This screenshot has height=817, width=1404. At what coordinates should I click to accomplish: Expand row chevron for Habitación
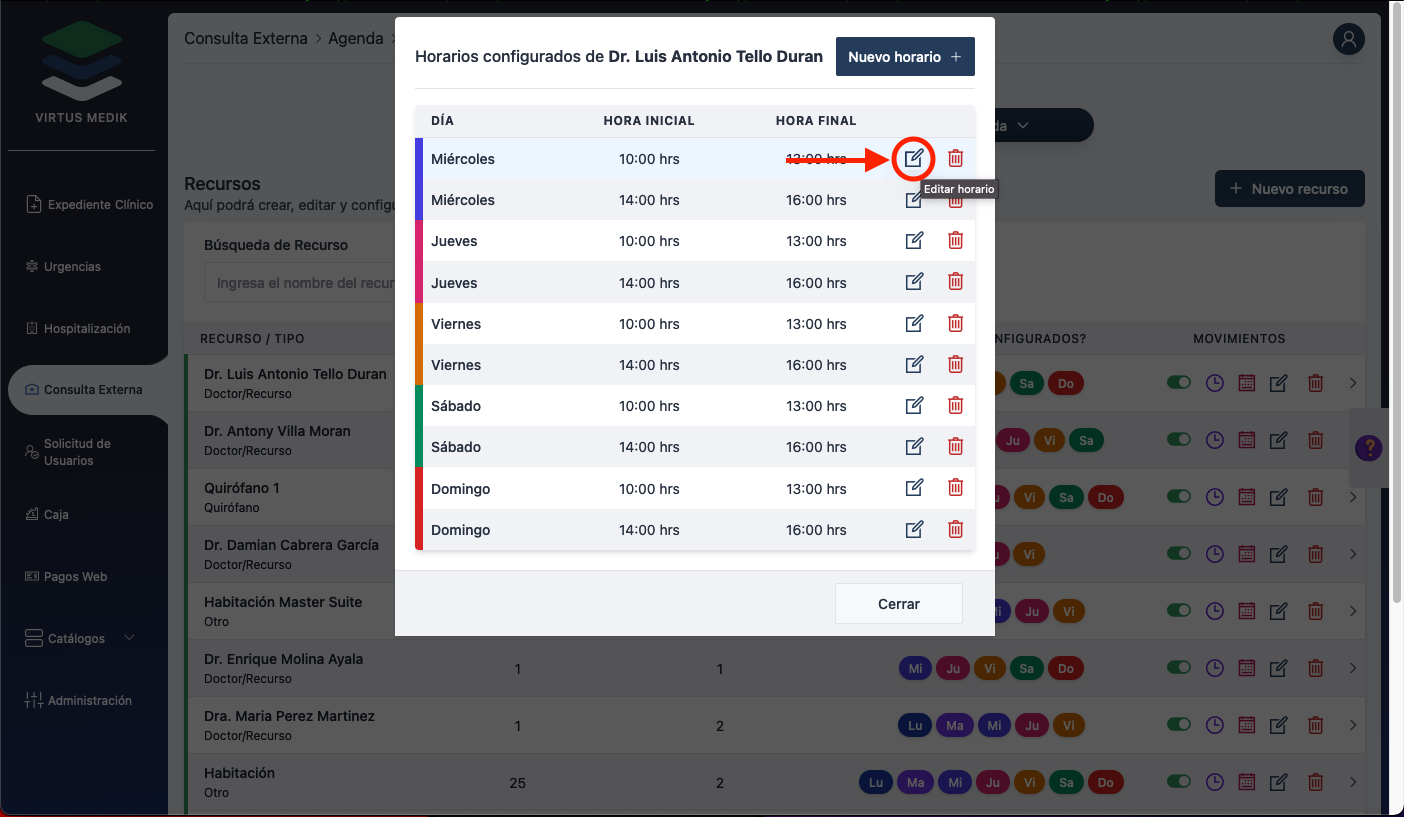tap(1353, 782)
